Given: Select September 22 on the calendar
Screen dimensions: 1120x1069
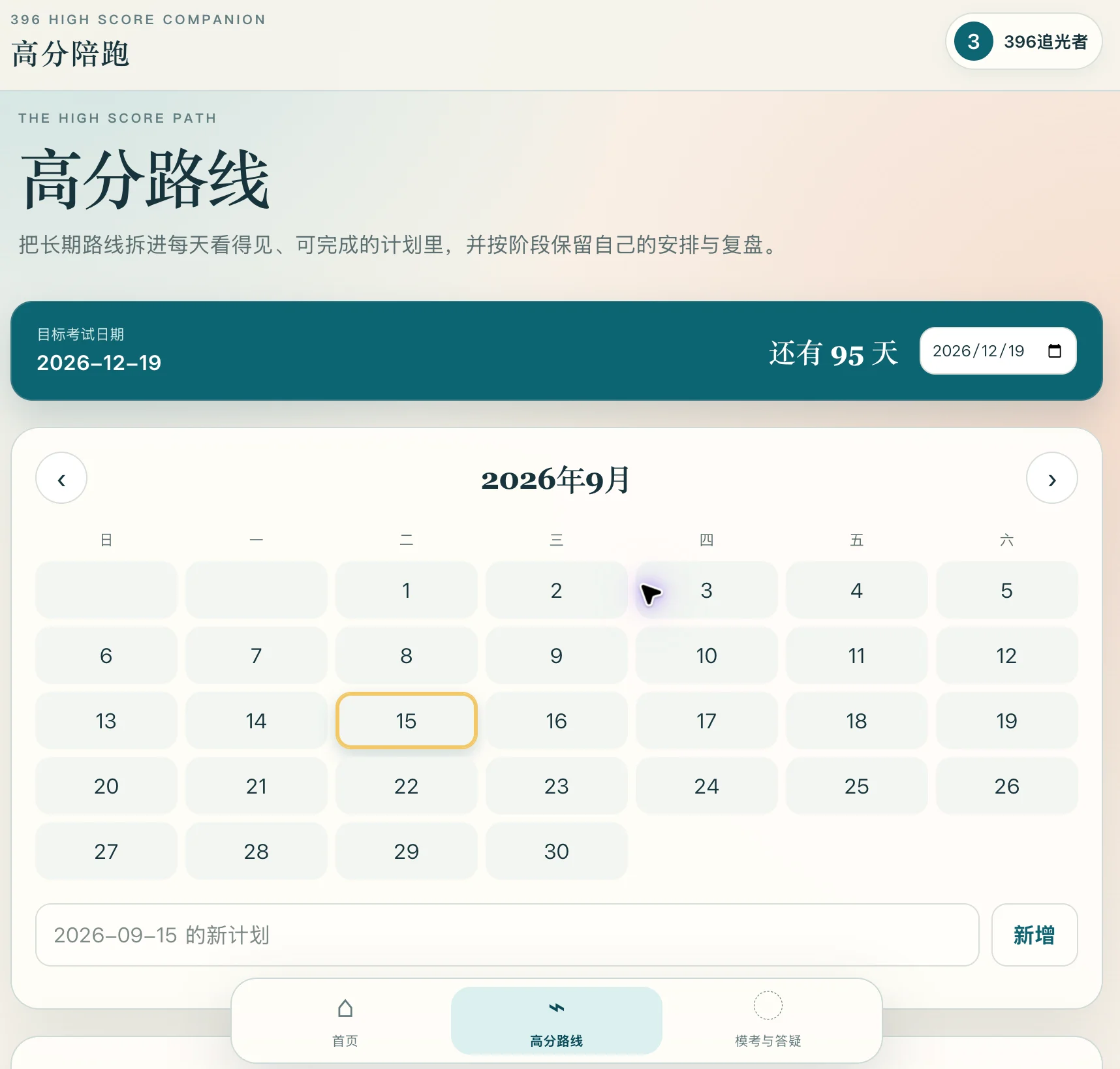Looking at the screenshot, I should (406, 786).
